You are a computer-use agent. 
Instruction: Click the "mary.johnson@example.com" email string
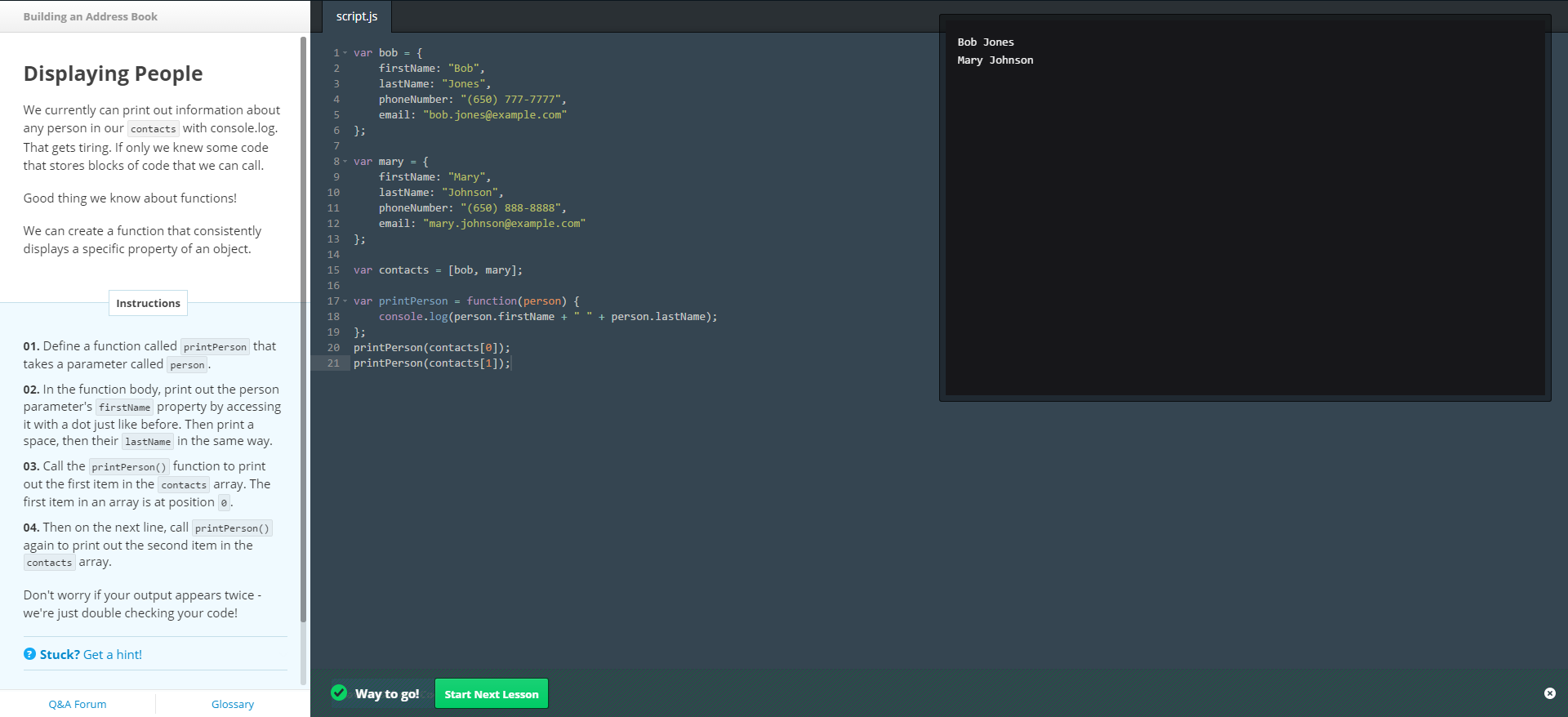[x=504, y=224]
